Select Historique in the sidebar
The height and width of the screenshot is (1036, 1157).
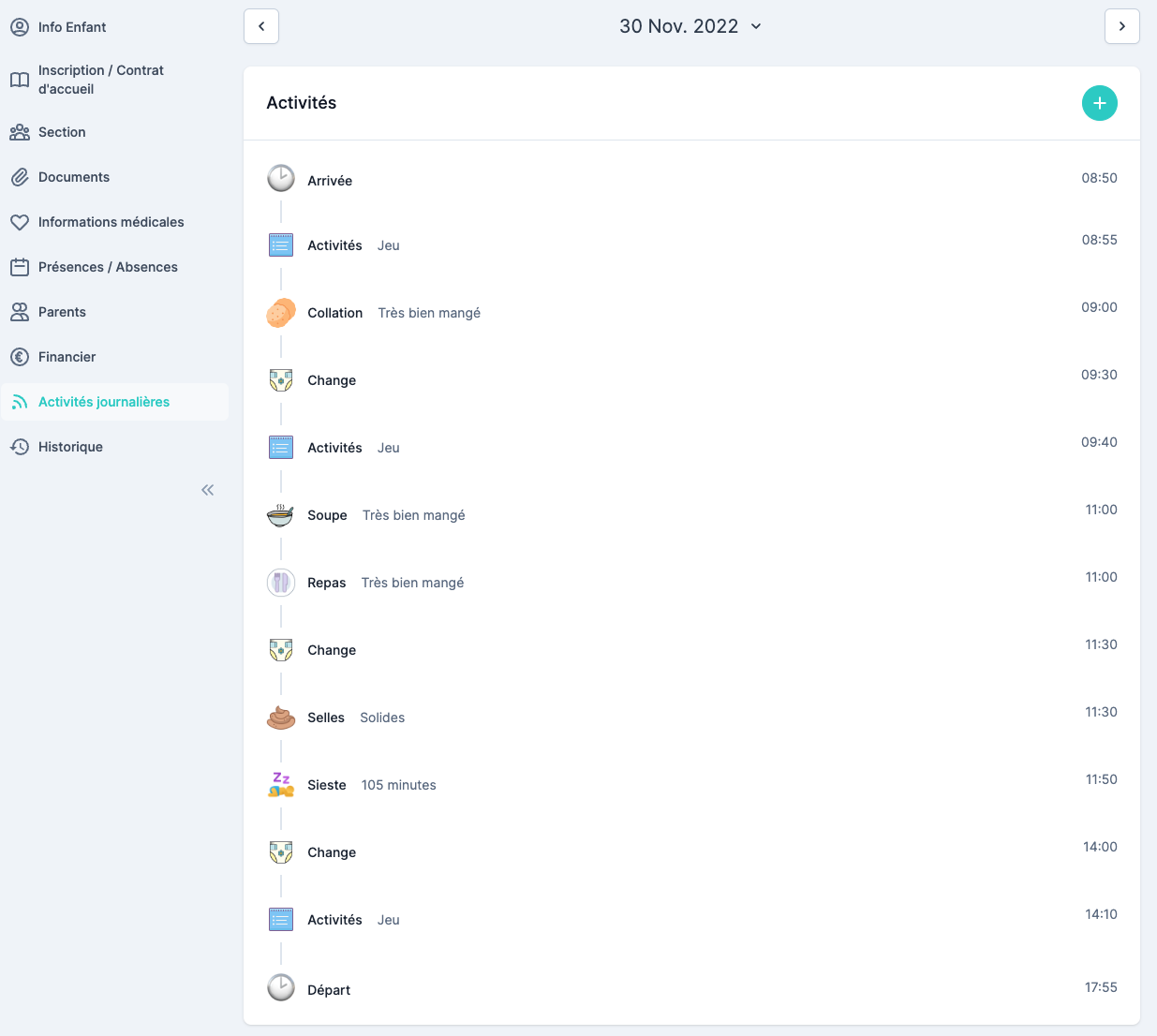70,447
